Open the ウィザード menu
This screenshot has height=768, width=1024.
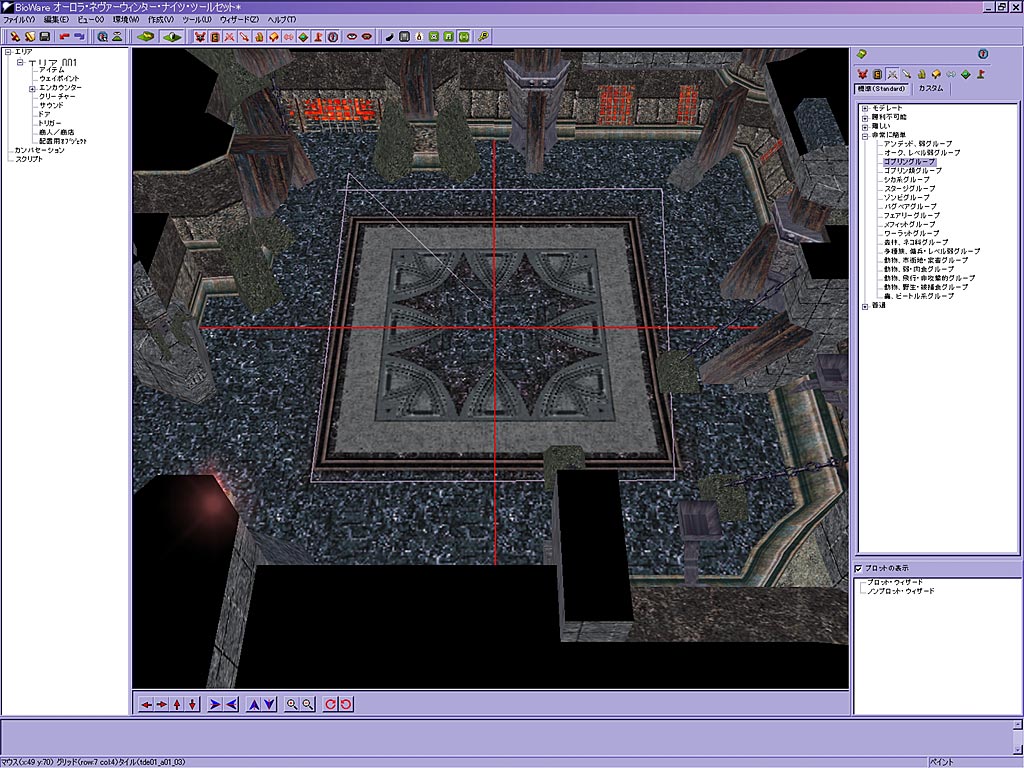239,19
